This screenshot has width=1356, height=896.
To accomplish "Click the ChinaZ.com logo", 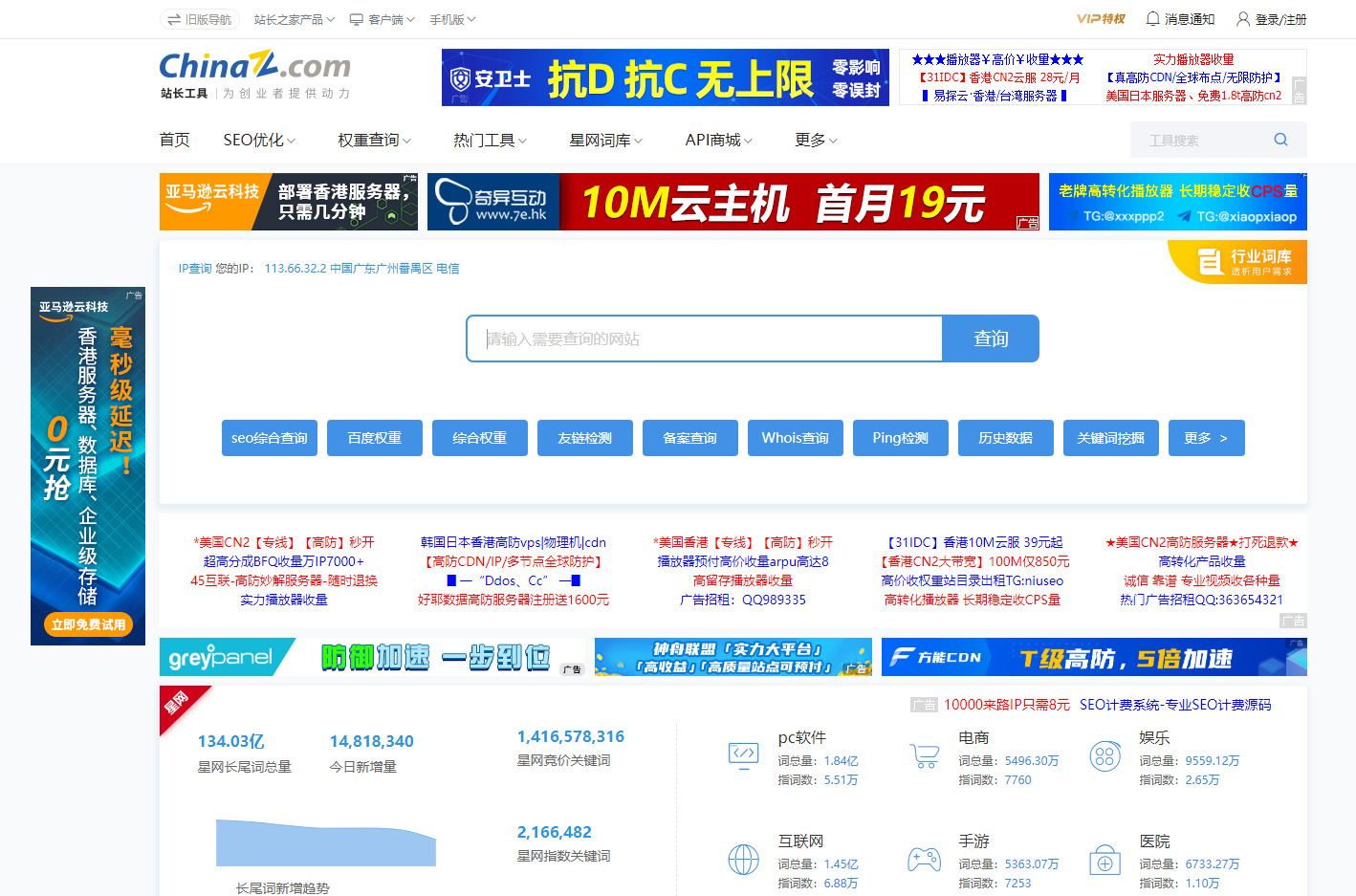I will click(x=255, y=76).
